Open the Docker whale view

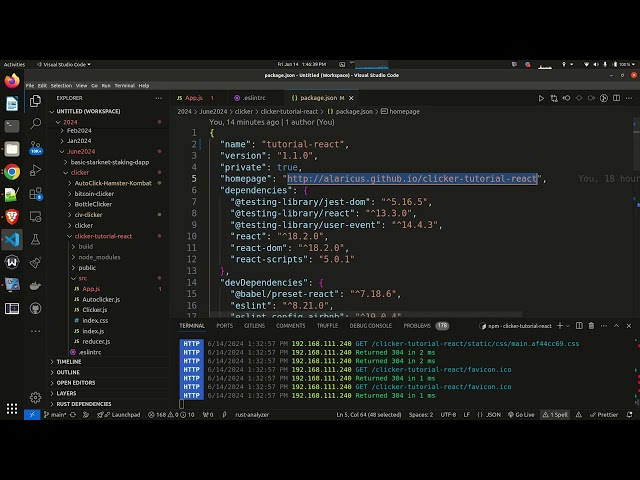pyautogui.click(x=36, y=285)
